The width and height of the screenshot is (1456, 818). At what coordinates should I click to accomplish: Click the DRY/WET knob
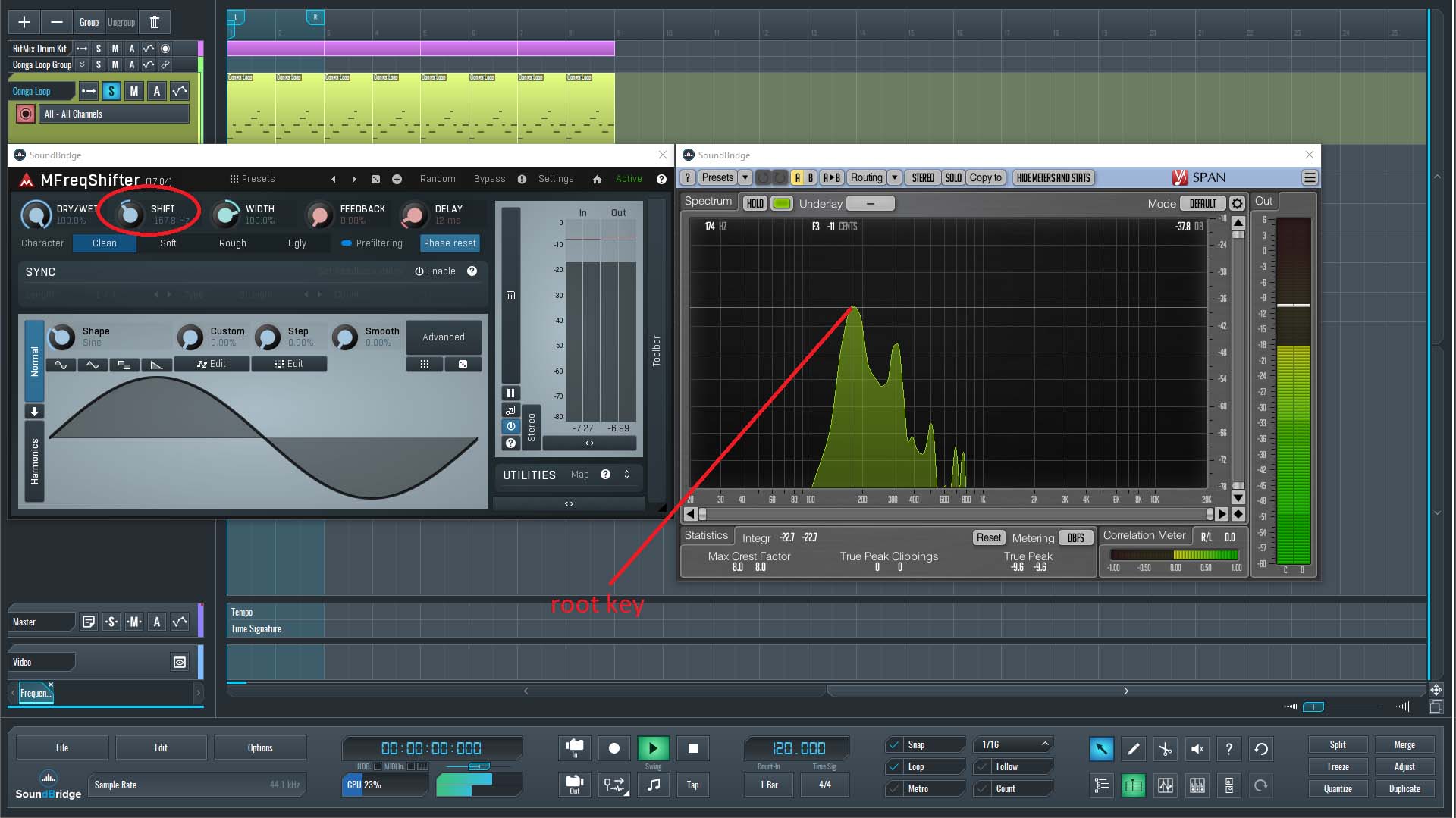[x=35, y=215]
